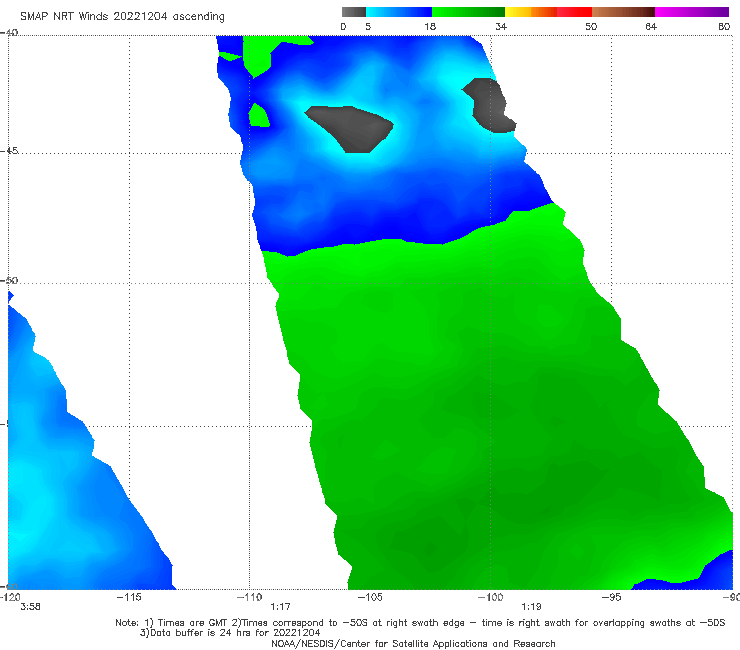Click the blue segment of the color bar
This screenshot has width=740, height=650.
(x=399, y=12)
